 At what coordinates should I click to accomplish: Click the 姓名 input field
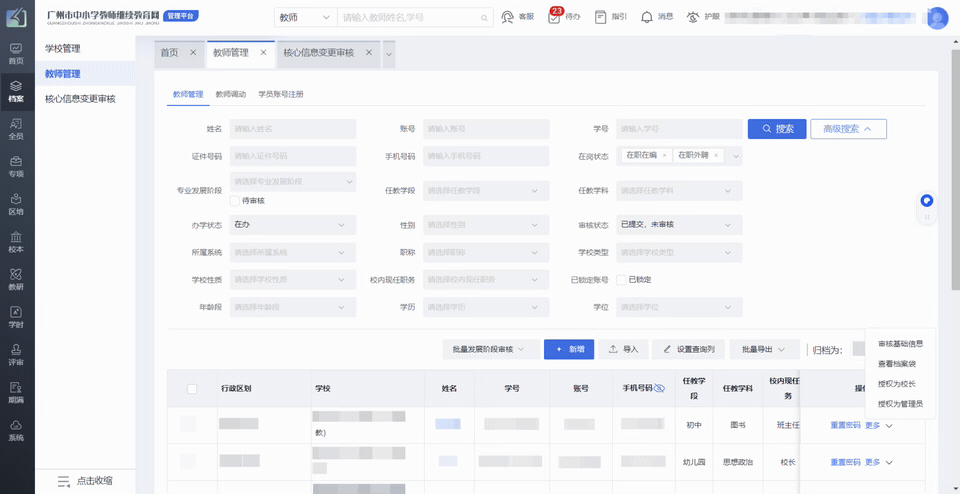(293, 129)
